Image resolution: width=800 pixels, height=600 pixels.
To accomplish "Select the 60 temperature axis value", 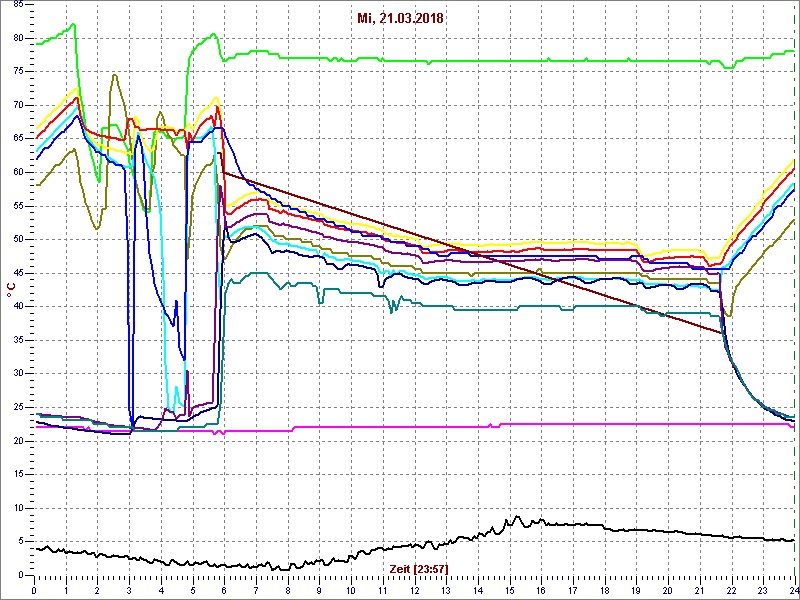I will [x=19, y=172].
